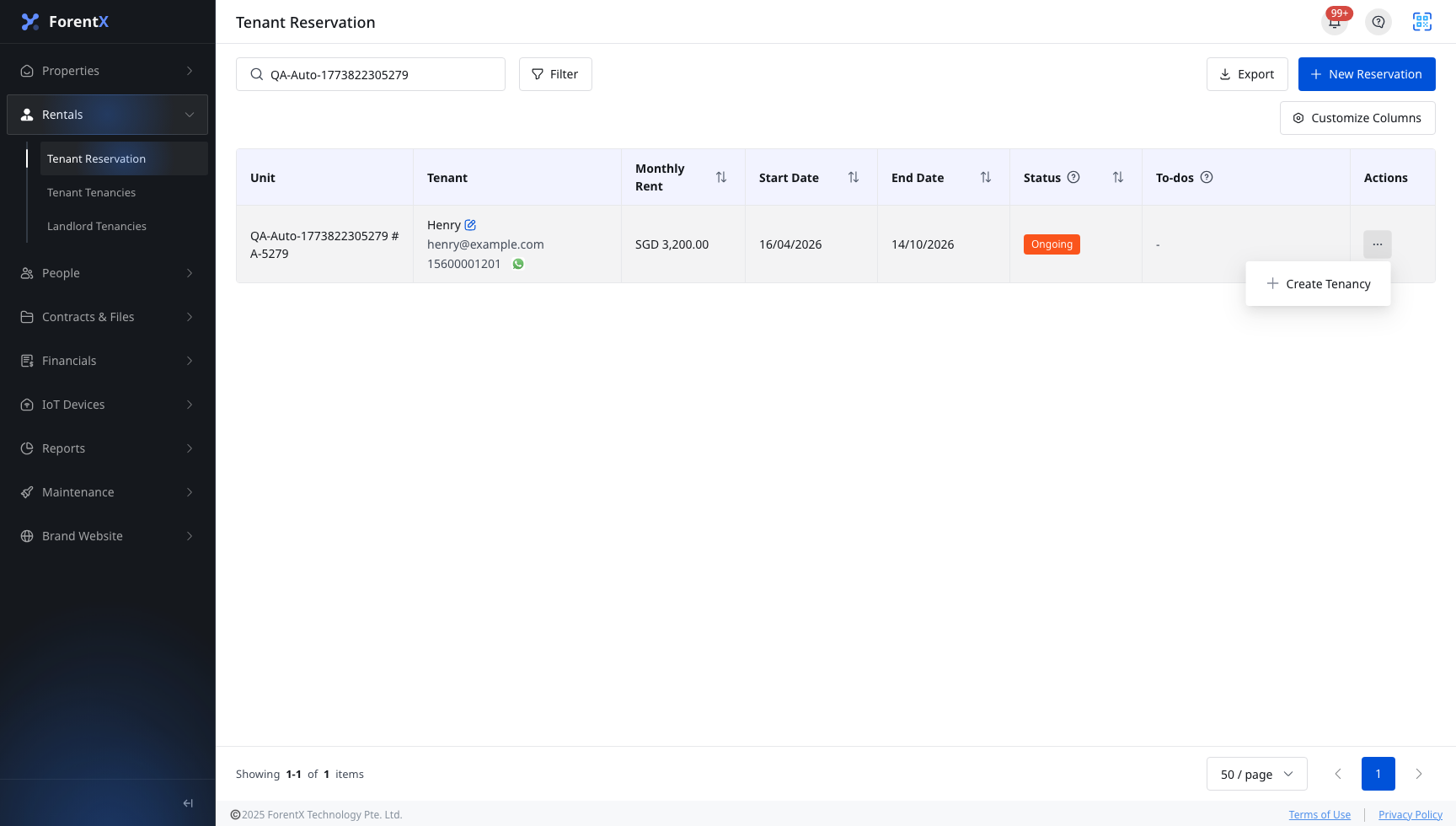
Task: Click the WhatsApp icon beside 15600001201
Action: 518,264
